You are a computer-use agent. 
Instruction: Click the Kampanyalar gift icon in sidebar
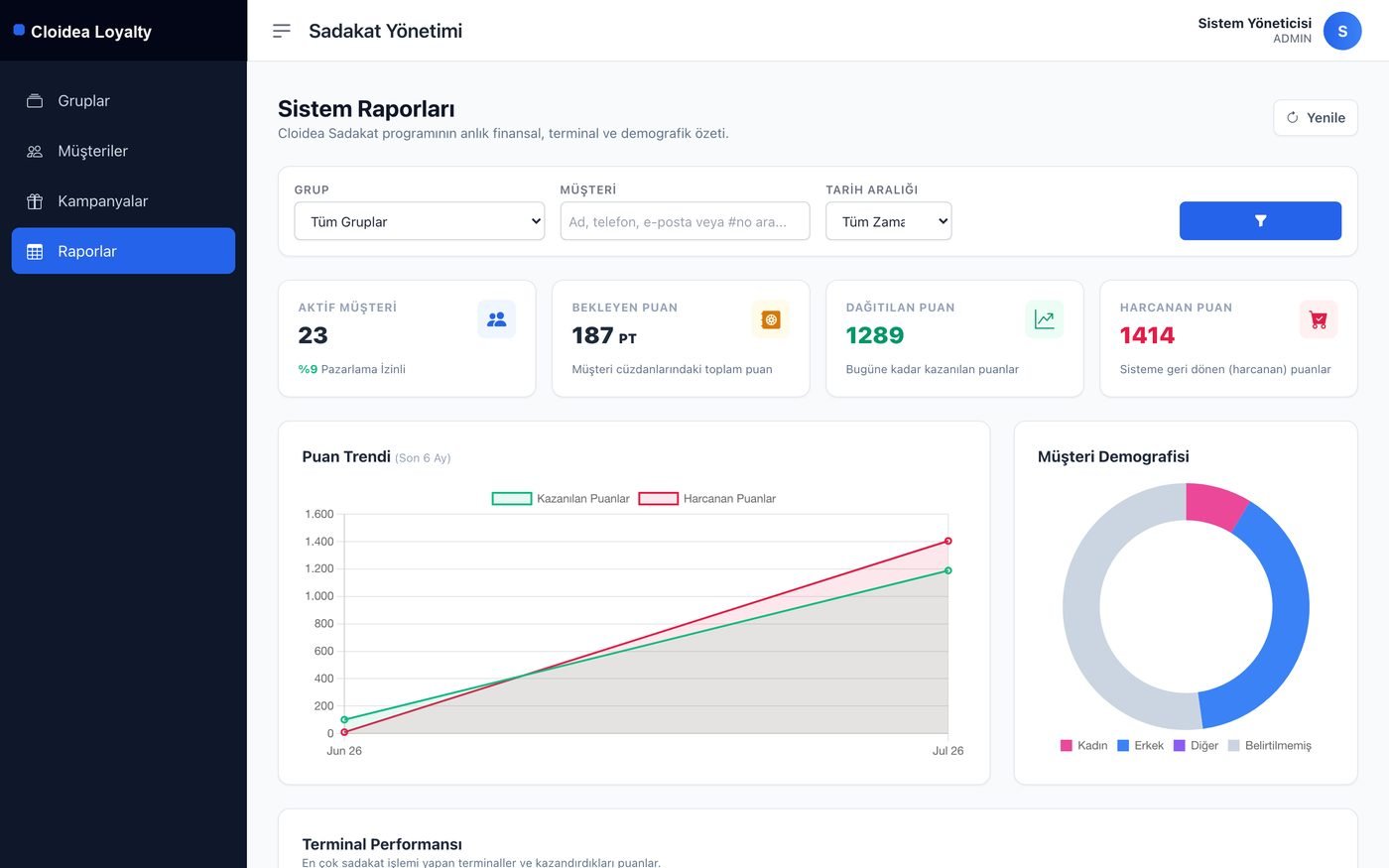point(35,201)
